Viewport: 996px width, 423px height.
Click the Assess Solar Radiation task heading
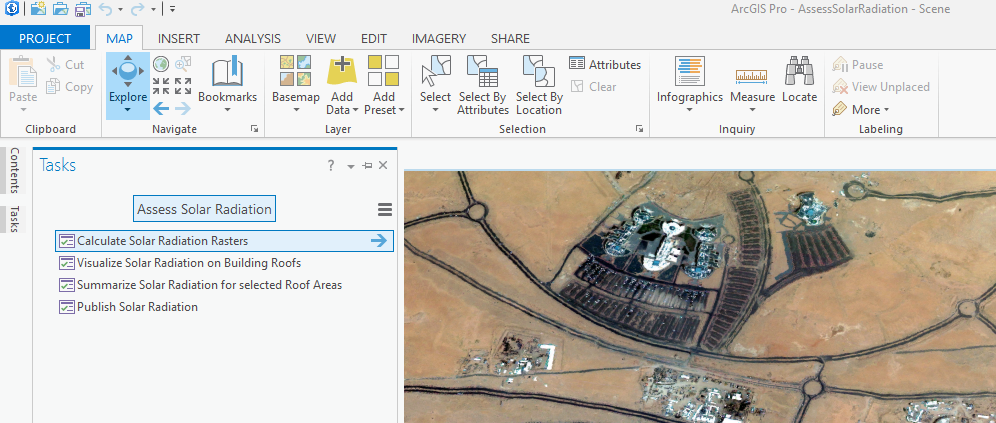point(205,209)
